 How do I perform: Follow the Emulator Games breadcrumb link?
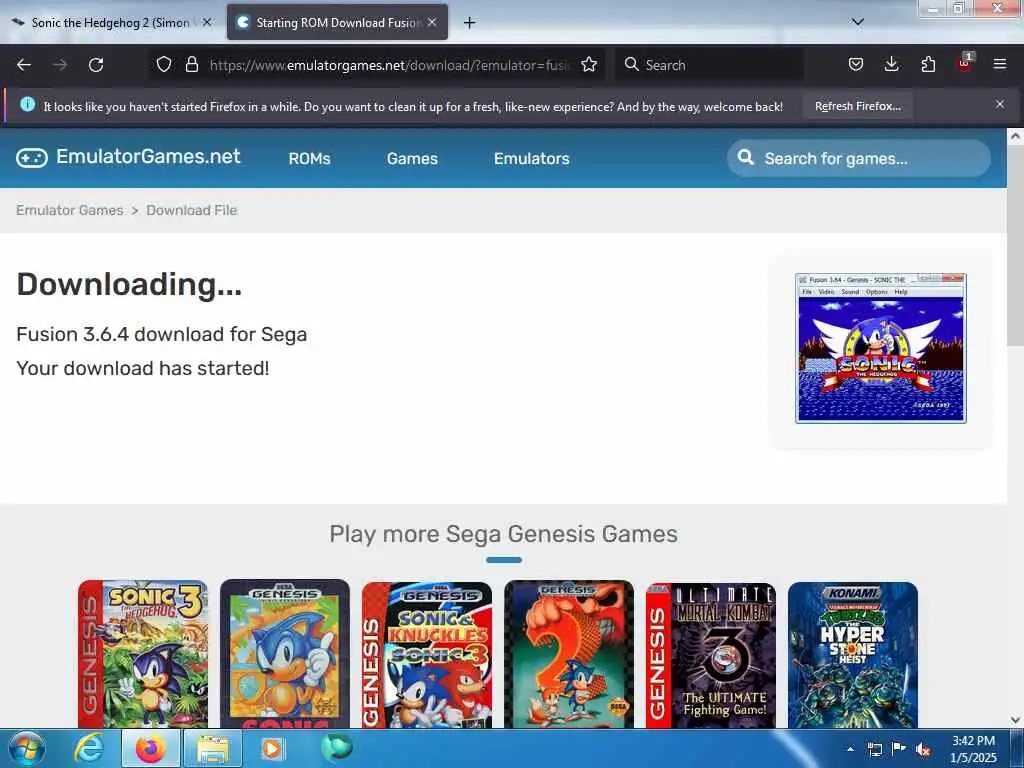[x=70, y=210]
